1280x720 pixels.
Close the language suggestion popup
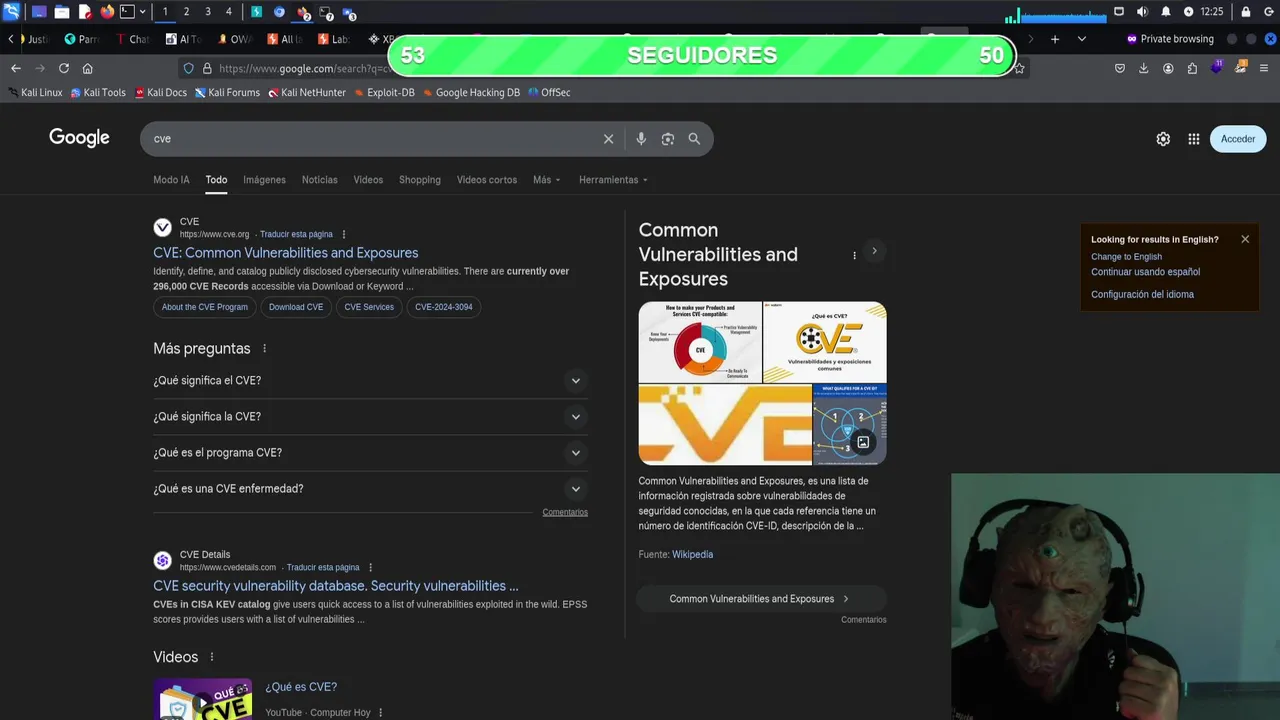[1245, 239]
